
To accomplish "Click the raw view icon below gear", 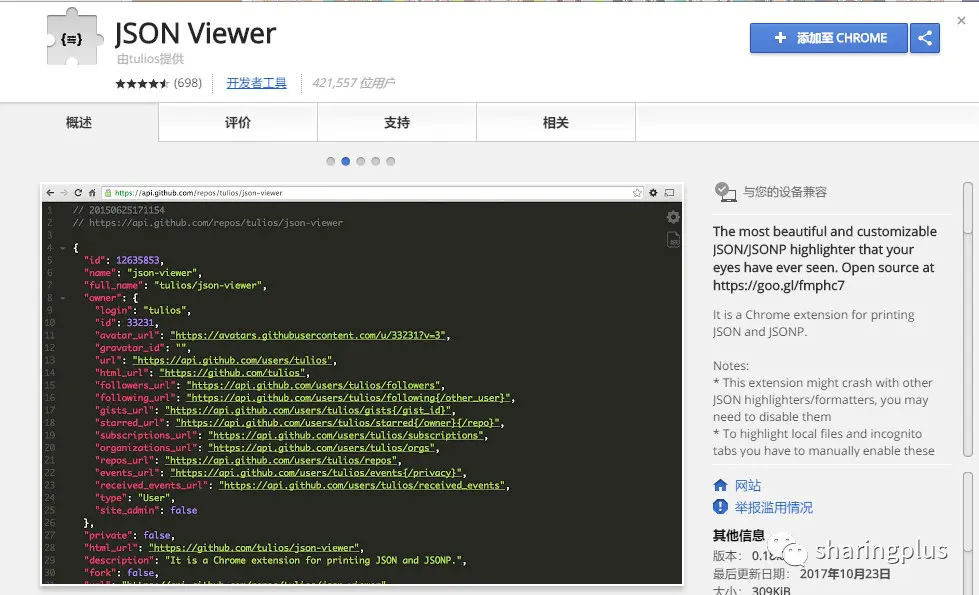I will click(672, 239).
